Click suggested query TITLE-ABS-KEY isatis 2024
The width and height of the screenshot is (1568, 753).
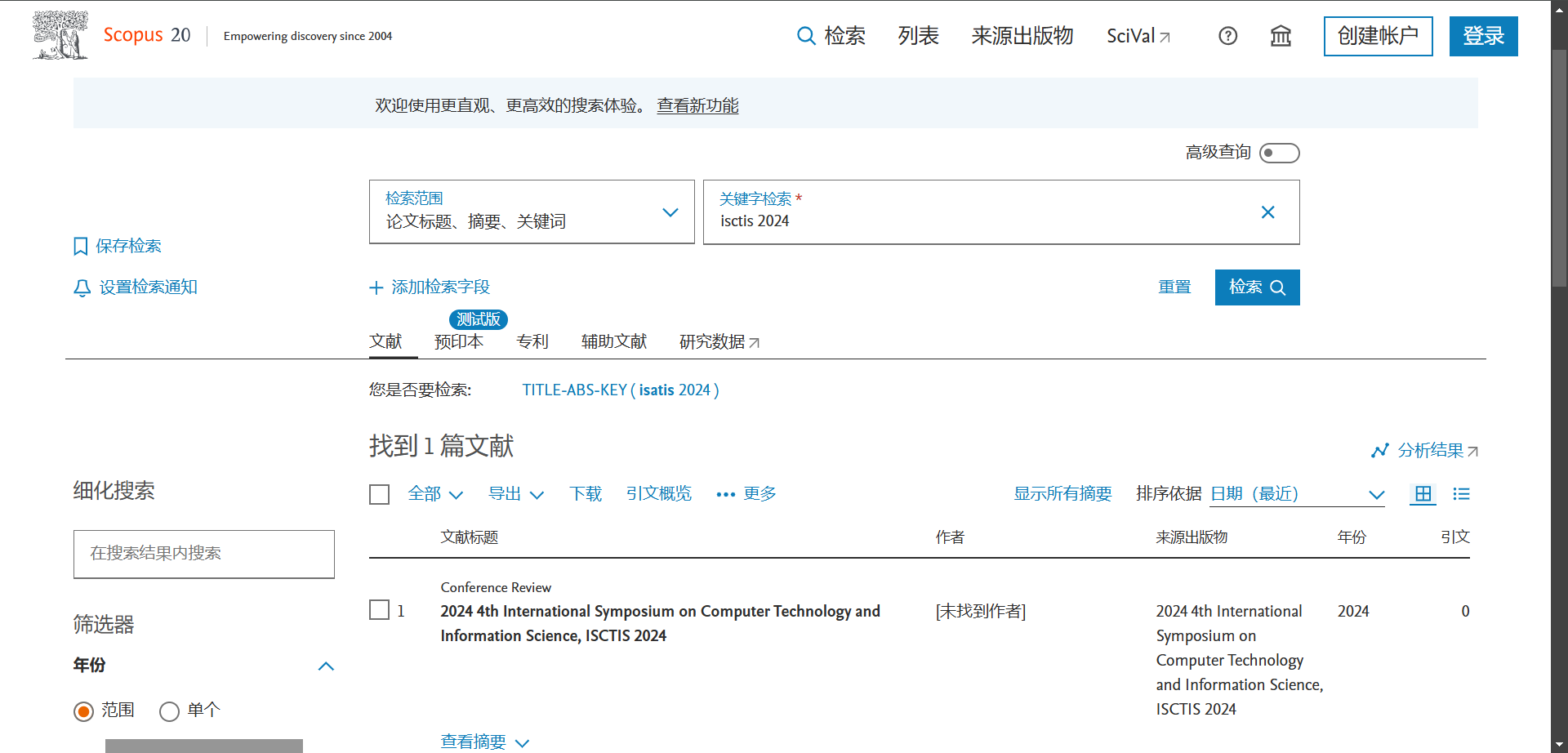click(621, 390)
